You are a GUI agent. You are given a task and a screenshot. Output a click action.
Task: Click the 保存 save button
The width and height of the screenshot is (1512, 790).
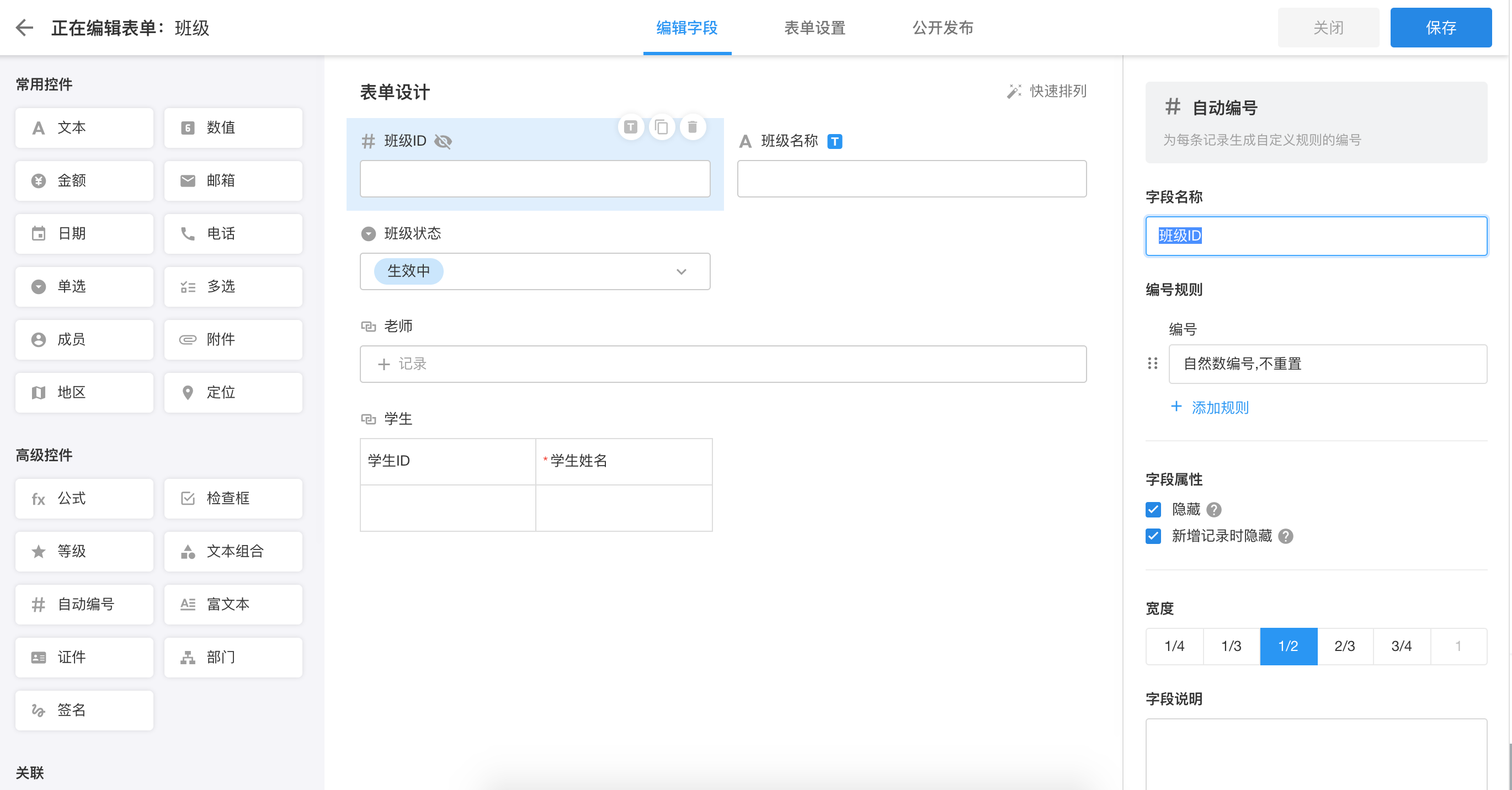1441,27
